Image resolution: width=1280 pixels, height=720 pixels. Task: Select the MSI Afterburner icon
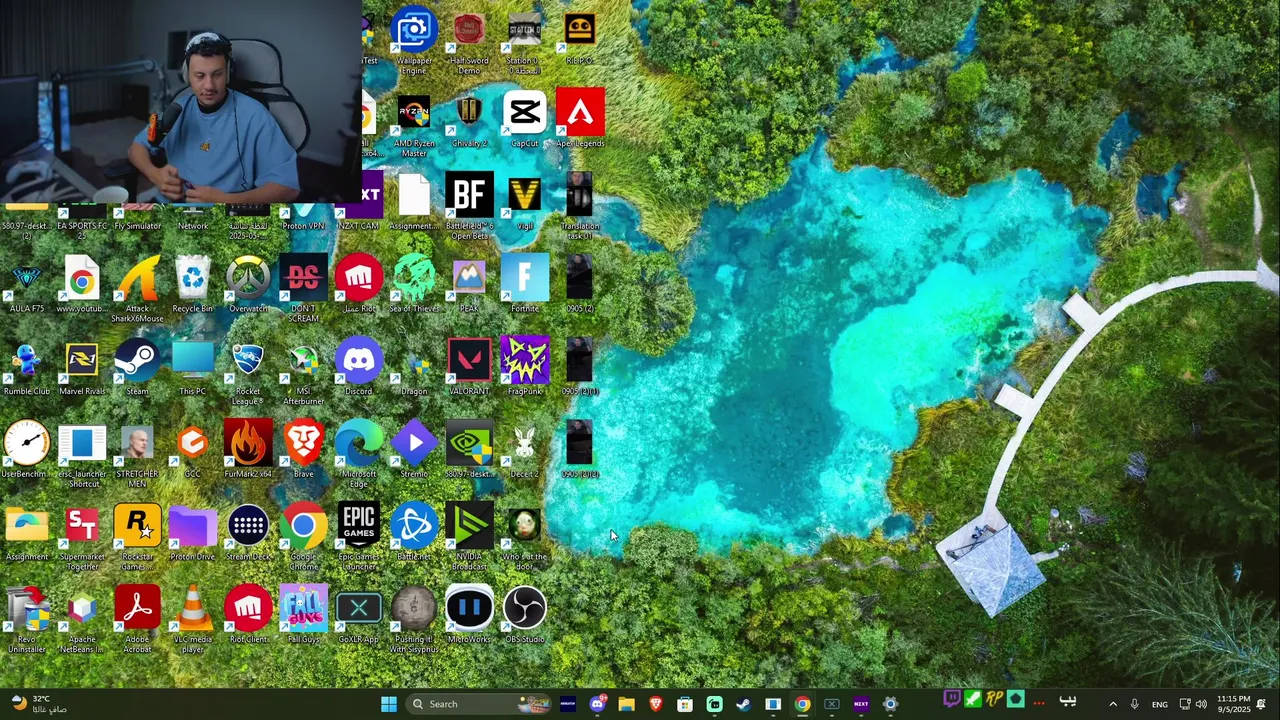coord(303,371)
